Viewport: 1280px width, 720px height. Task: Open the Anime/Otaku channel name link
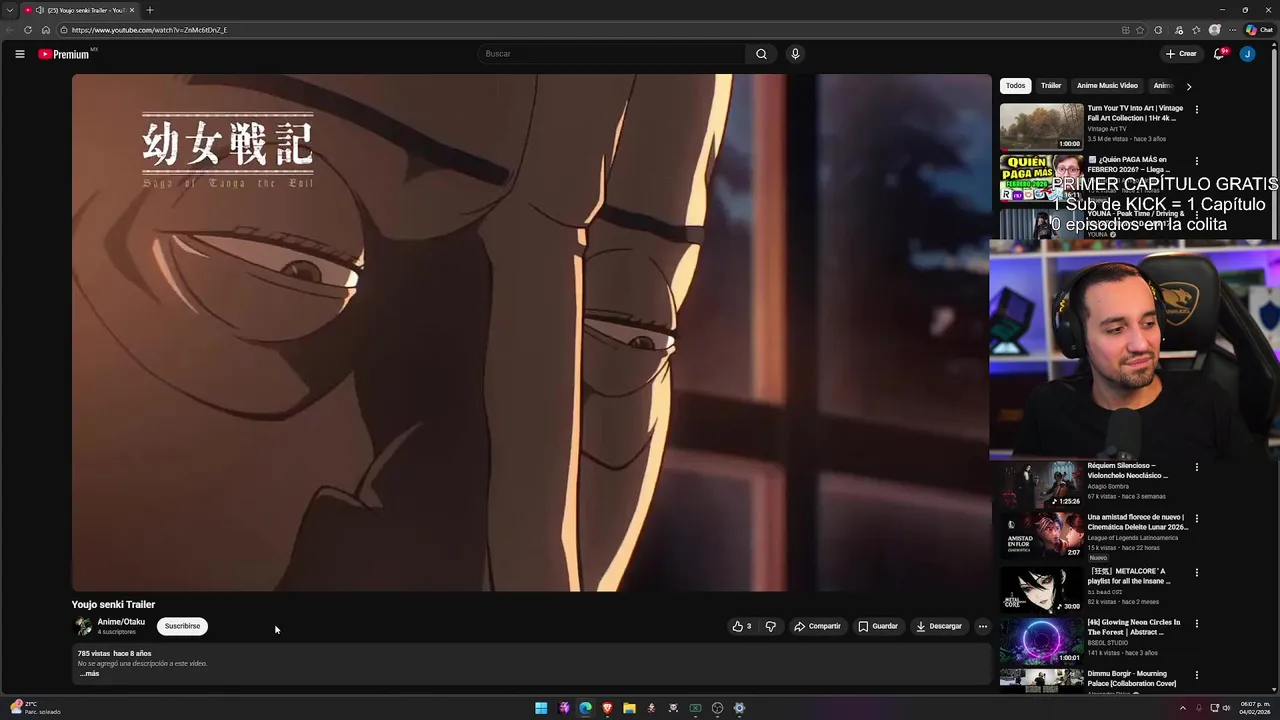[121, 622]
